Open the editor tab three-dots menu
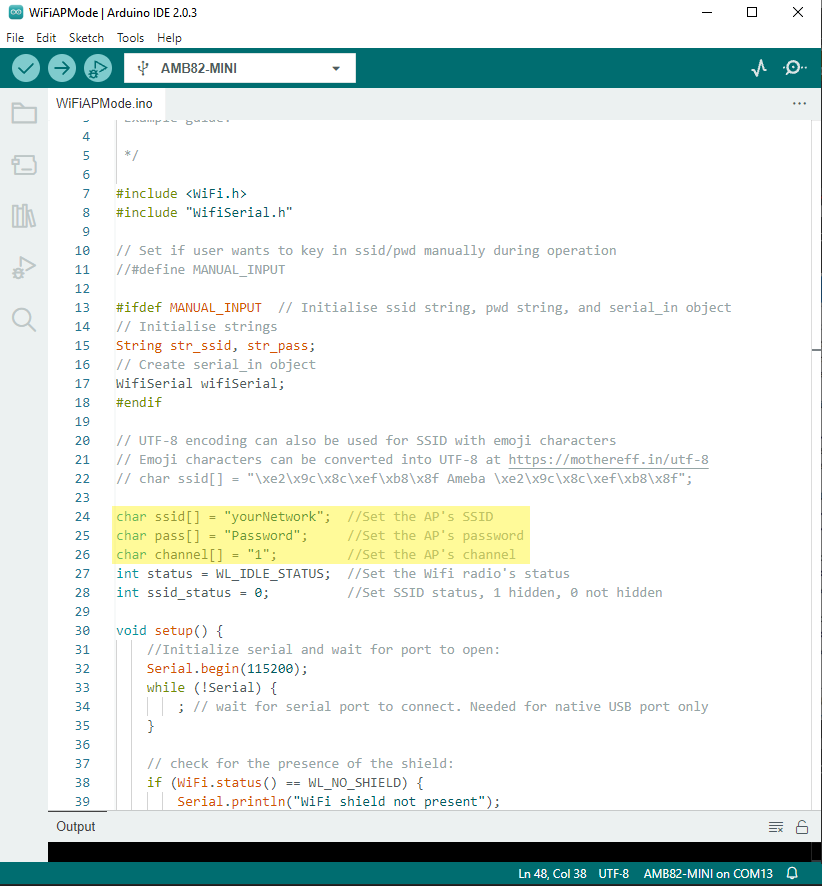Viewport: 822px width, 886px height. tap(799, 103)
